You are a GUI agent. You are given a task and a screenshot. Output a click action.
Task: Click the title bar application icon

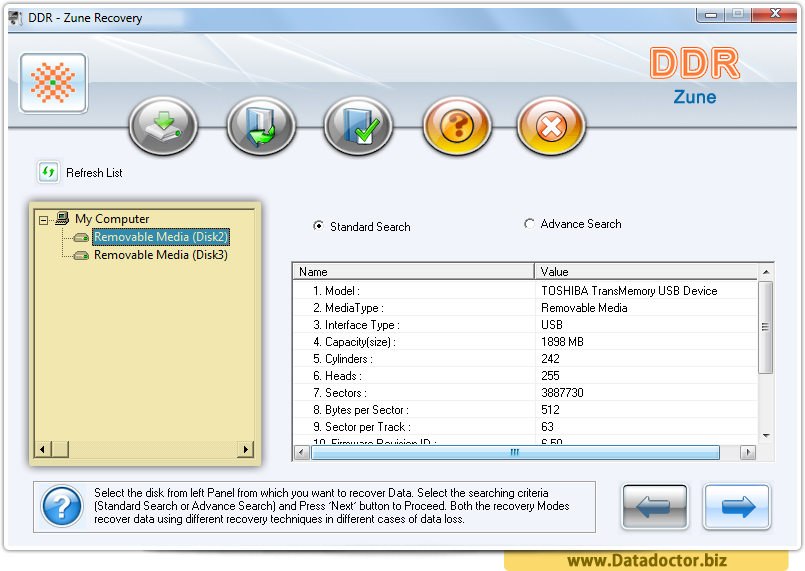16,18
